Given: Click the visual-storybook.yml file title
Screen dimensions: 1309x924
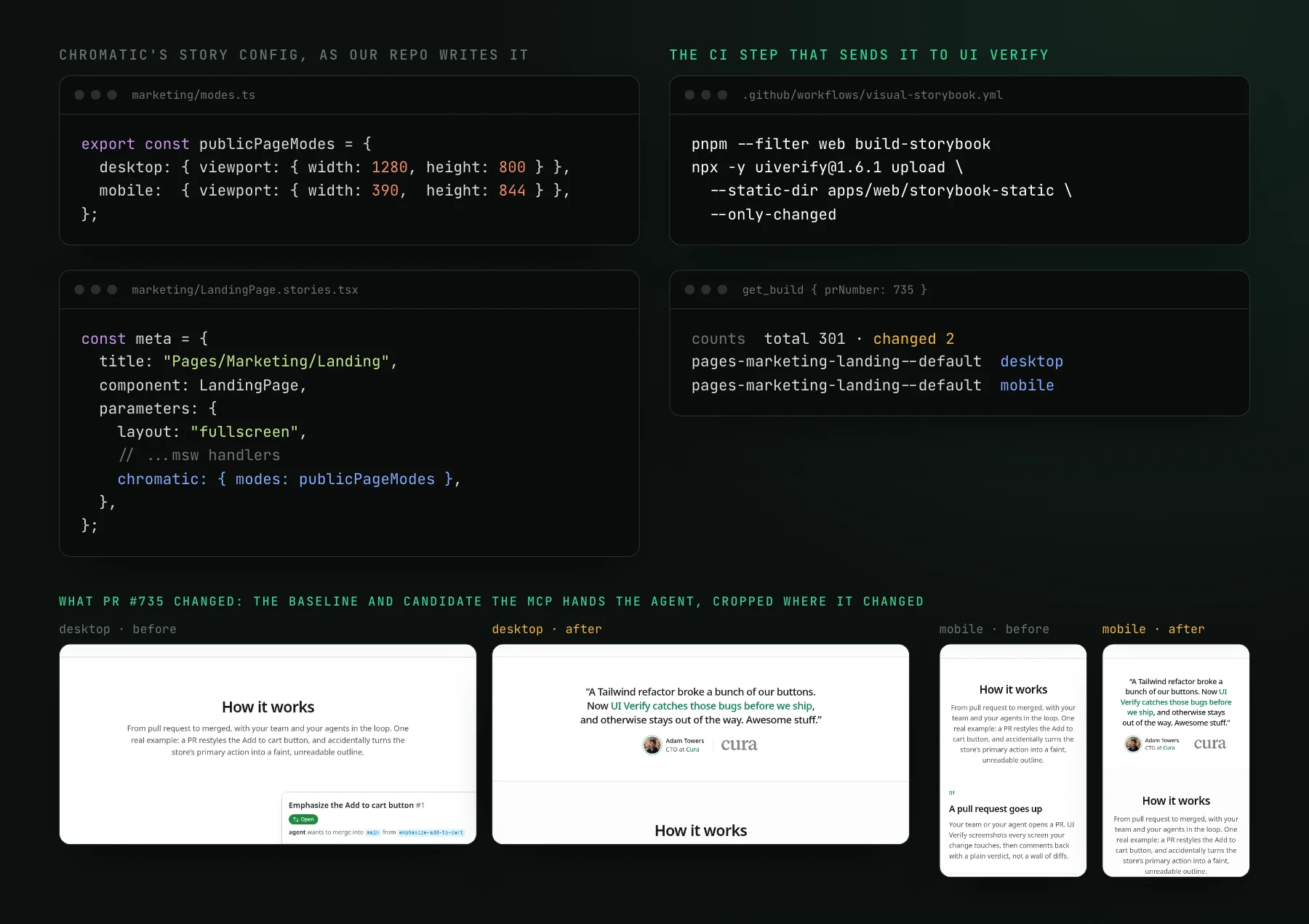Looking at the screenshot, I should click(x=873, y=95).
